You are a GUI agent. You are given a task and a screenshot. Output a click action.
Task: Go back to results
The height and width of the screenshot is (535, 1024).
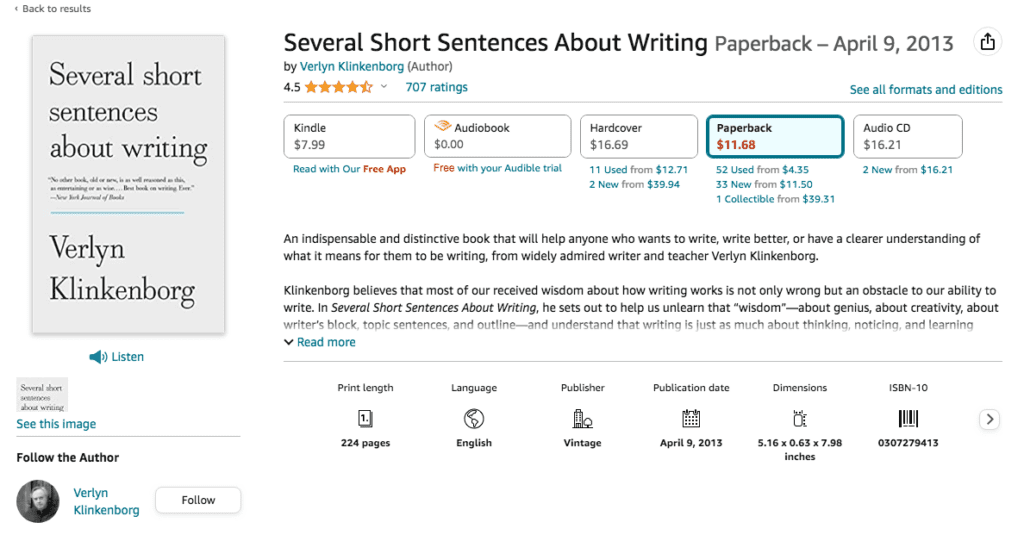click(x=53, y=8)
